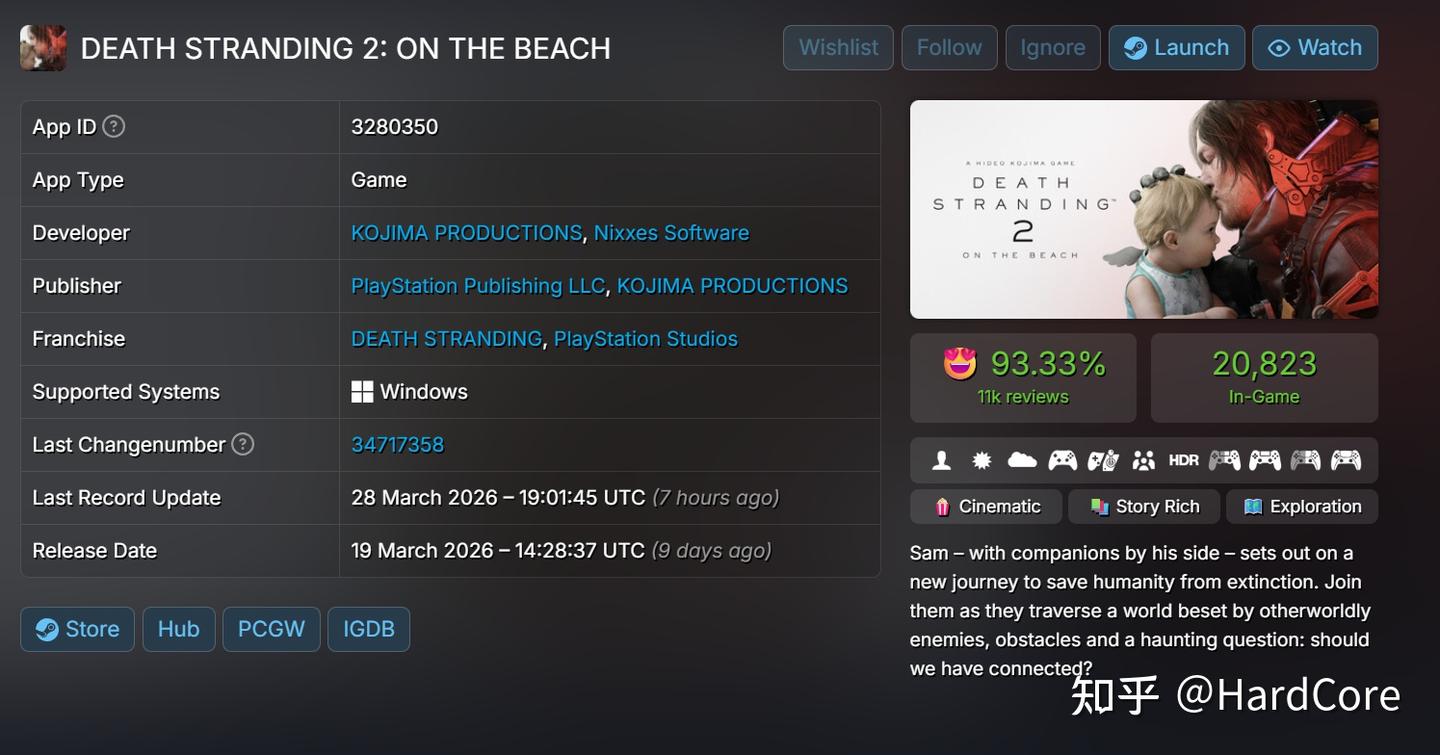The height and width of the screenshot is (755, 1440).
Task: Click the App ID help question-mark icon
Action: [x=114, y=126]
